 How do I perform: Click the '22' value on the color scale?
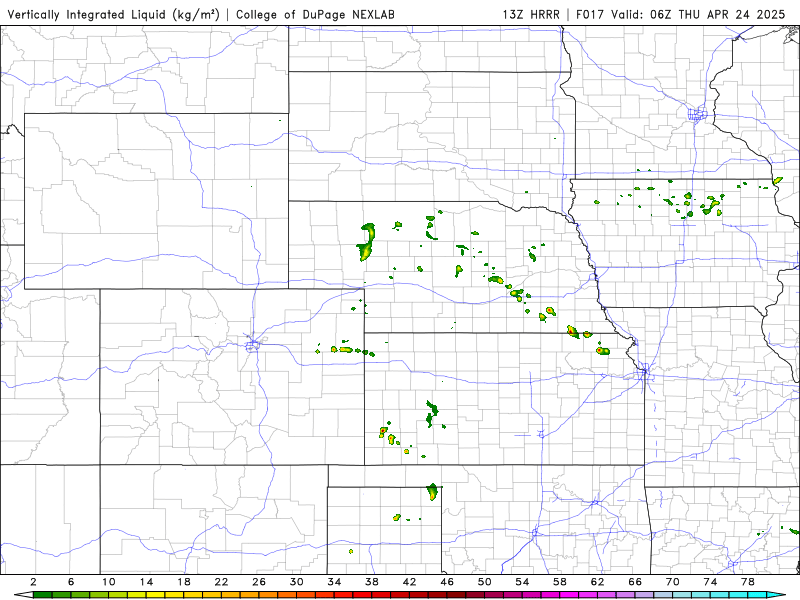tap(221, 582)
